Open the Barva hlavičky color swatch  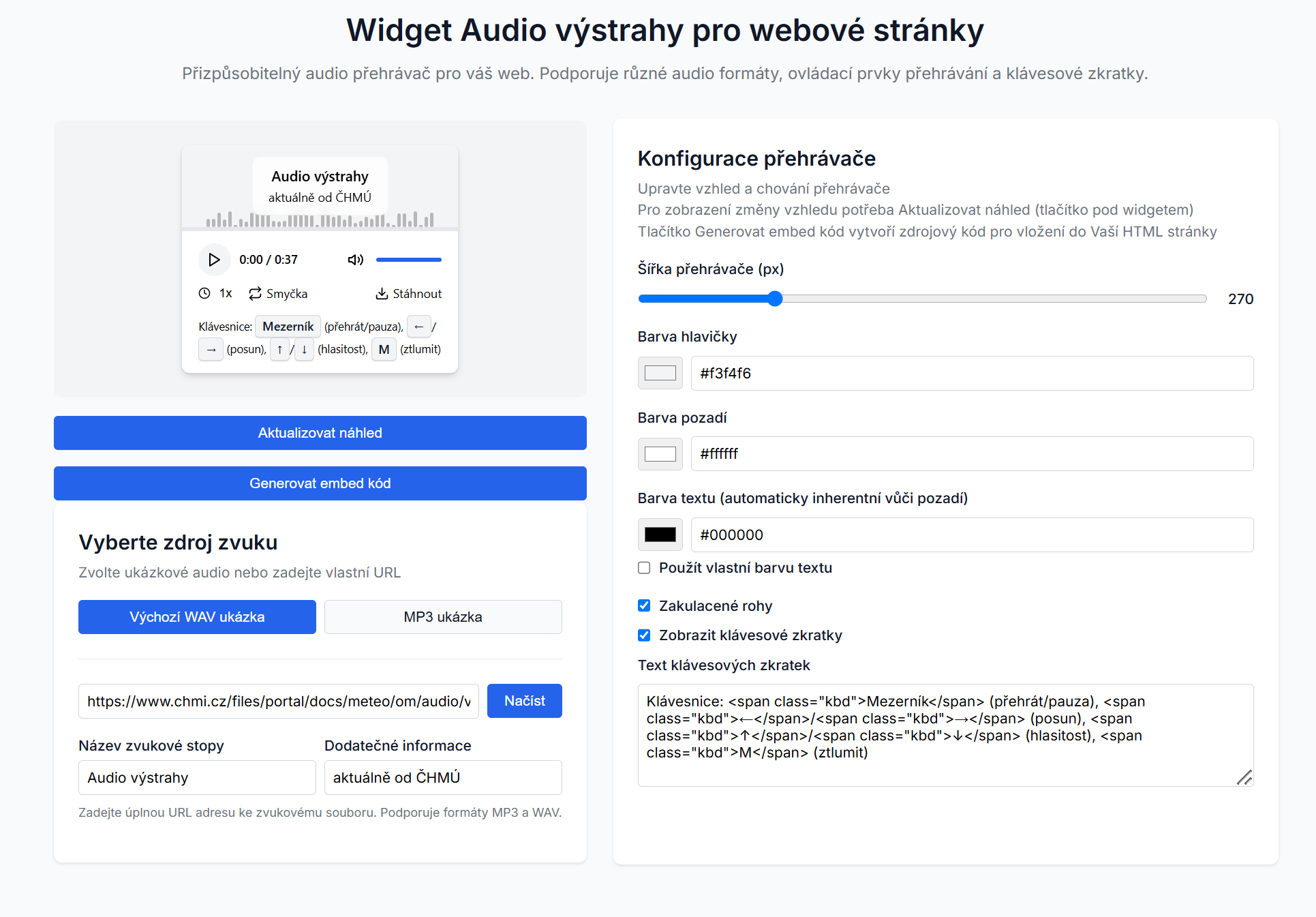[x=660, y=373]
